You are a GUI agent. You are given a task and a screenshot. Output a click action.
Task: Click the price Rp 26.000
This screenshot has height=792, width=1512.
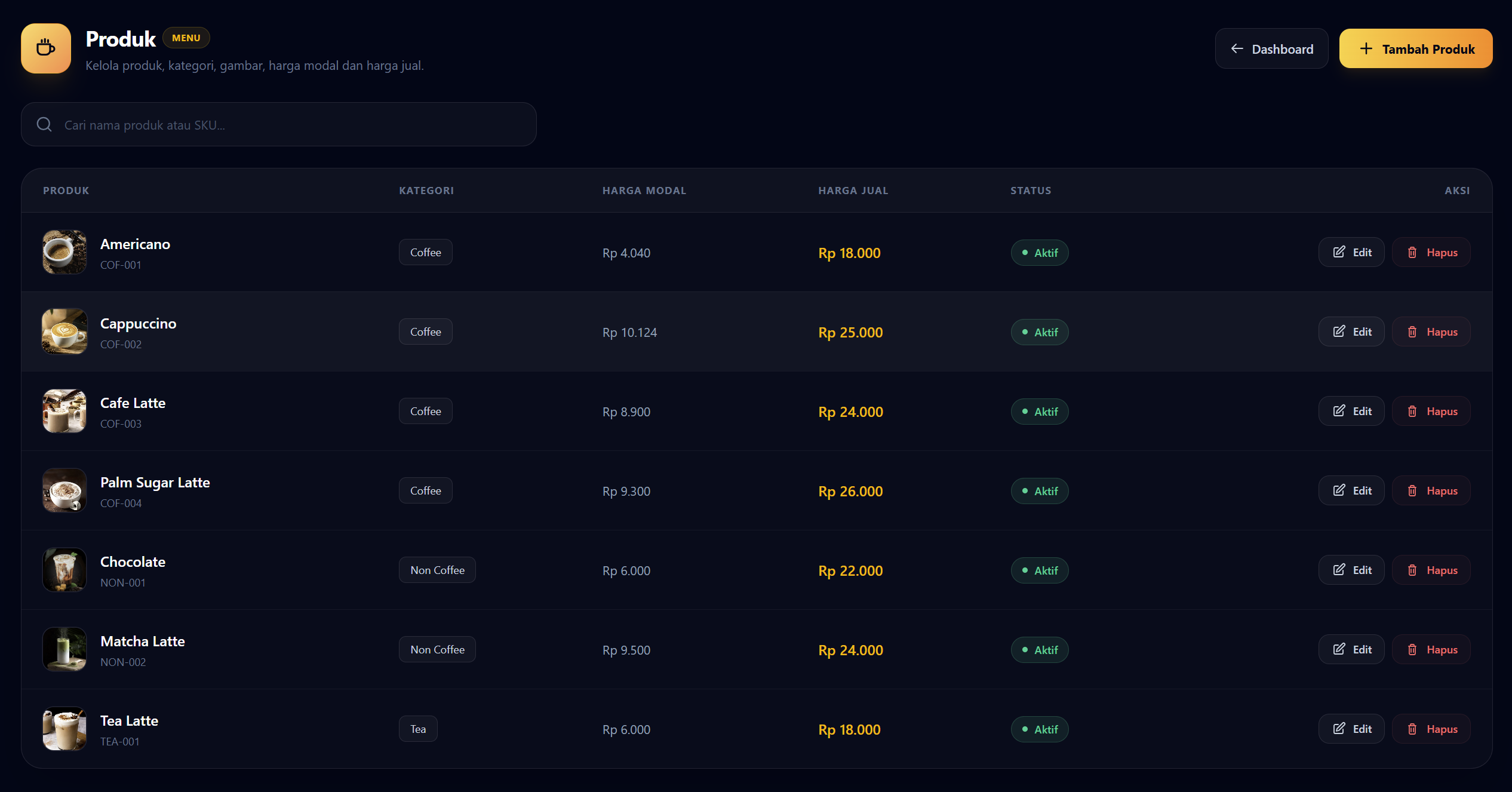click(850, 492)
